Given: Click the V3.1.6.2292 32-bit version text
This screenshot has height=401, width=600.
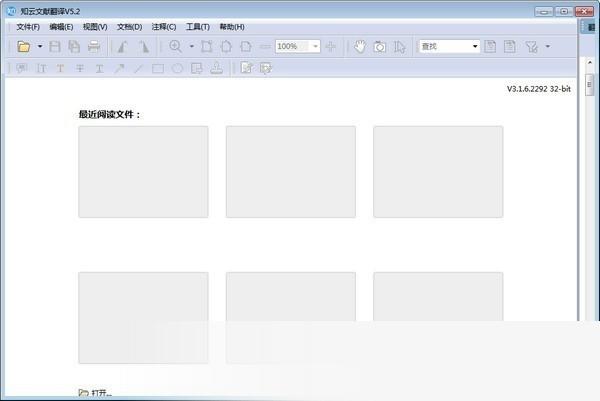Looking at the screenshot, I should [x=539, y=89].
